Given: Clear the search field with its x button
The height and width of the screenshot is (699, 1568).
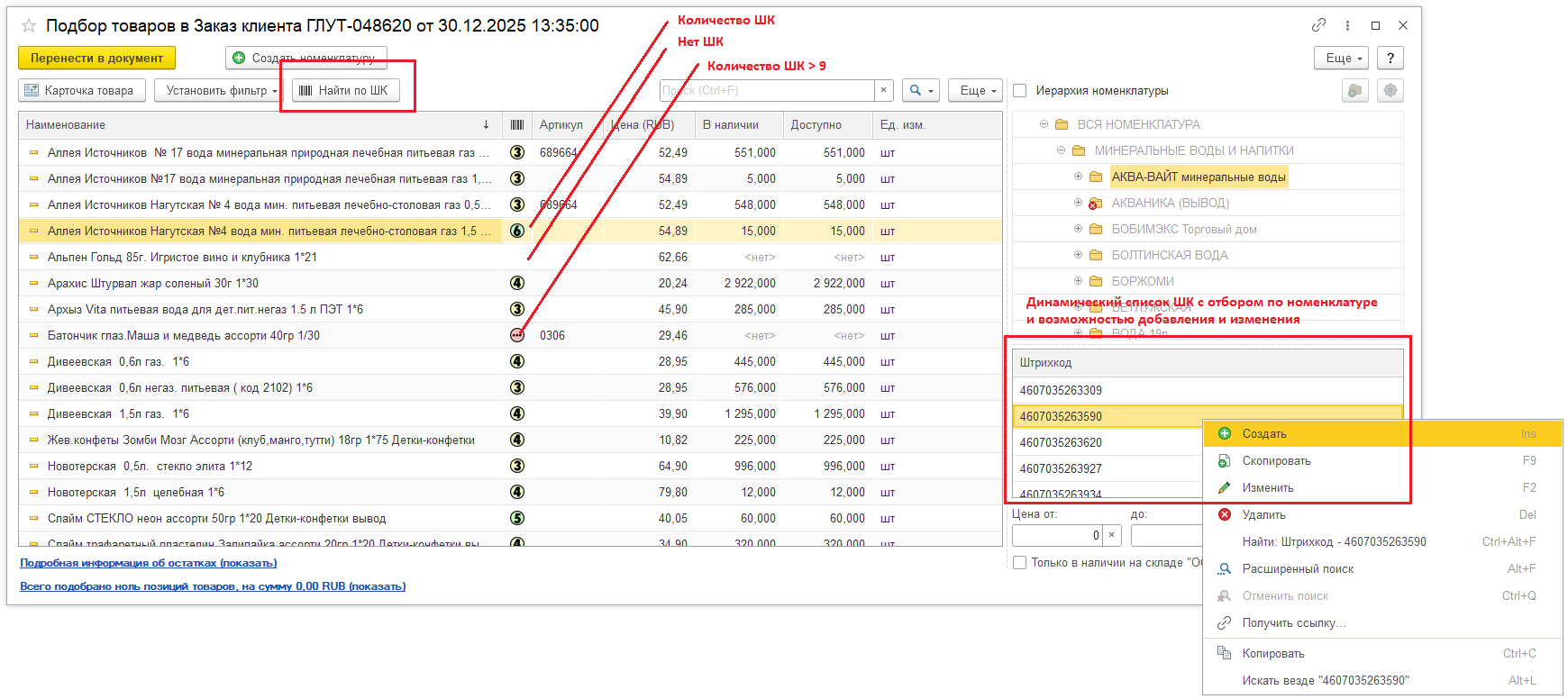Looking at the screenshot, I should pos(884,90).
